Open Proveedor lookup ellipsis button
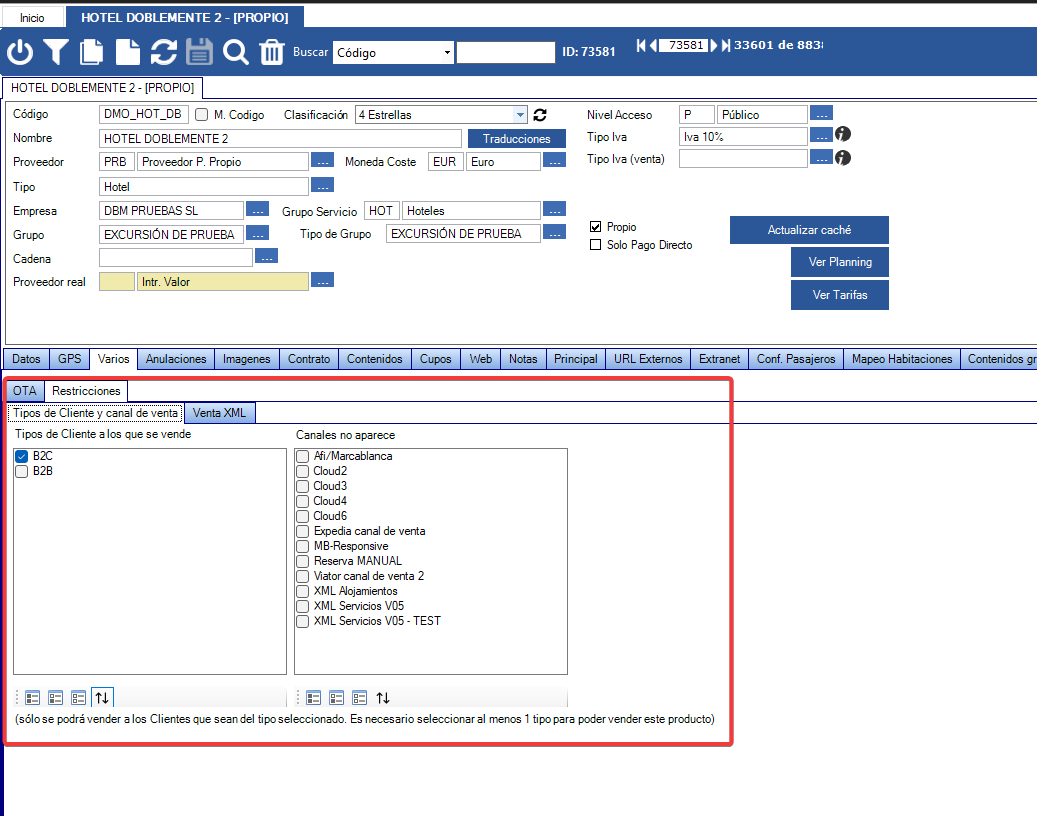The width and height of the screenshot is (1037, 816). (x=322, y=161)
